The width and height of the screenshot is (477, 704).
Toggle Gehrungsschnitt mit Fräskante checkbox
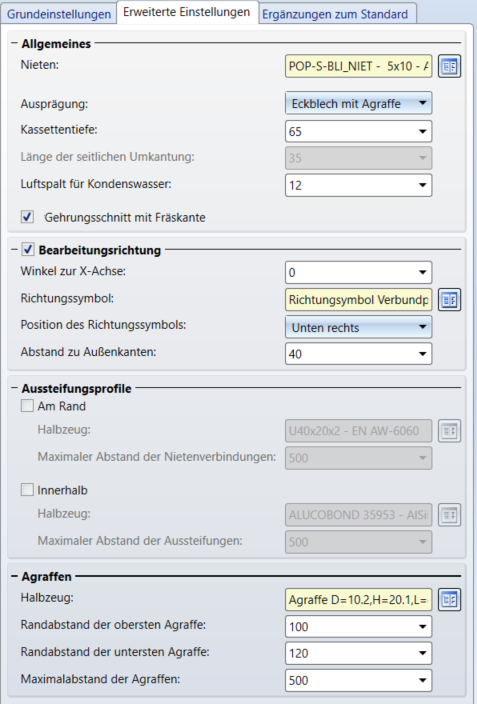(x=27, y=217)
